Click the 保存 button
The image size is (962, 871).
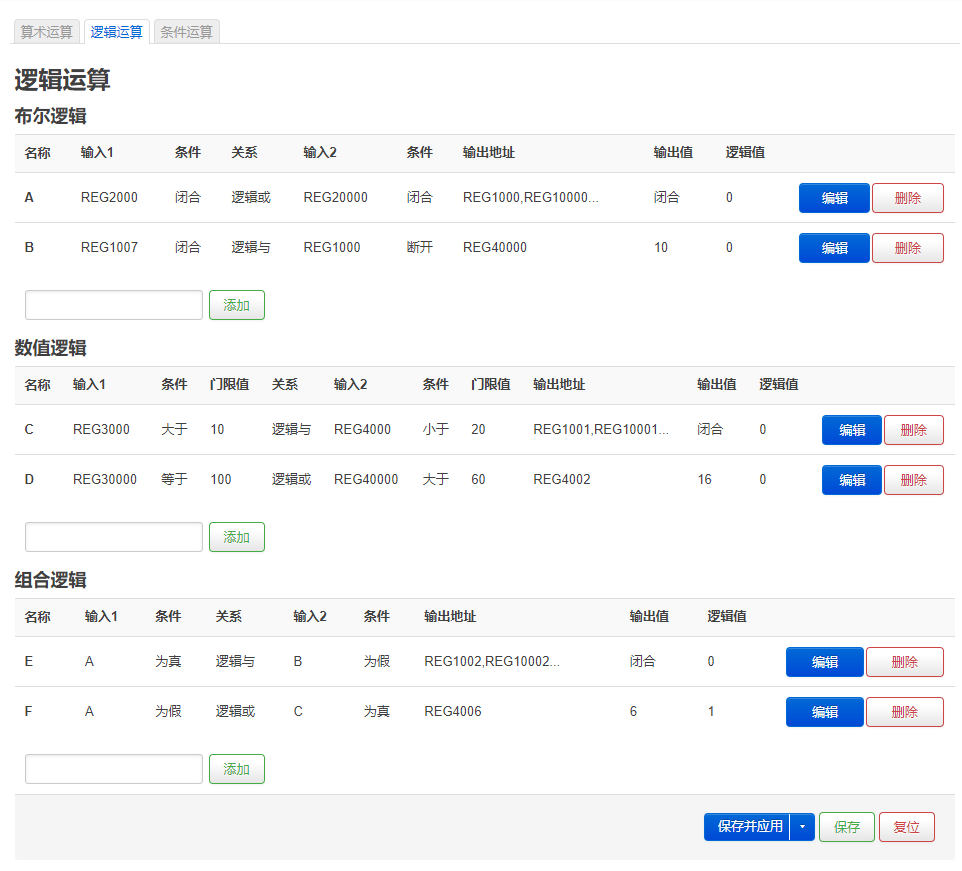[x=847, y=827]
